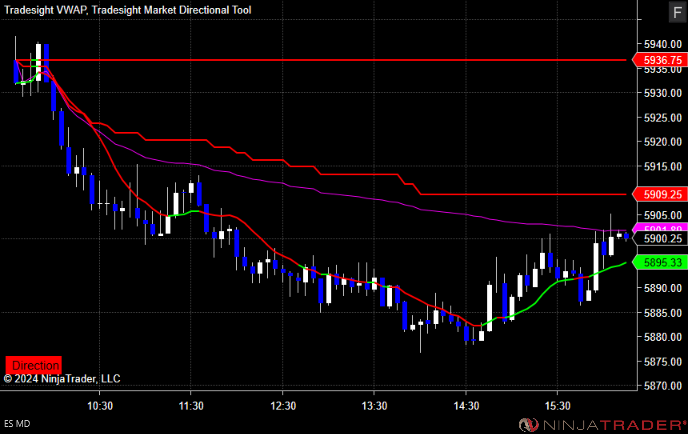Click the 2024 NinjaTrader, LLC copyright text

click(62, 379)
